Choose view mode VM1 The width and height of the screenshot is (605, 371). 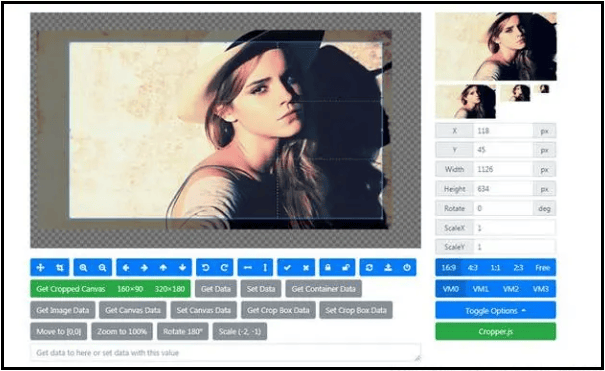pyautogui.click(x=481, y=289)
